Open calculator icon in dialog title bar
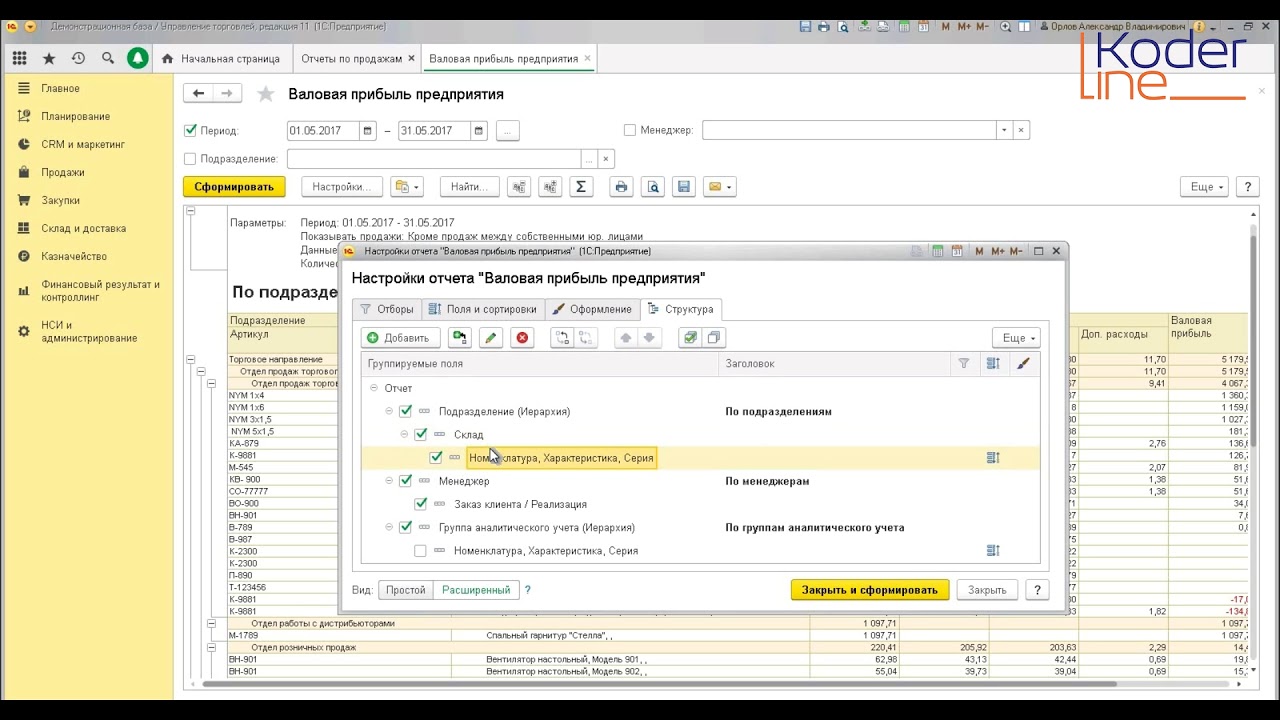1280x720 pixels. tap(938, 252)
